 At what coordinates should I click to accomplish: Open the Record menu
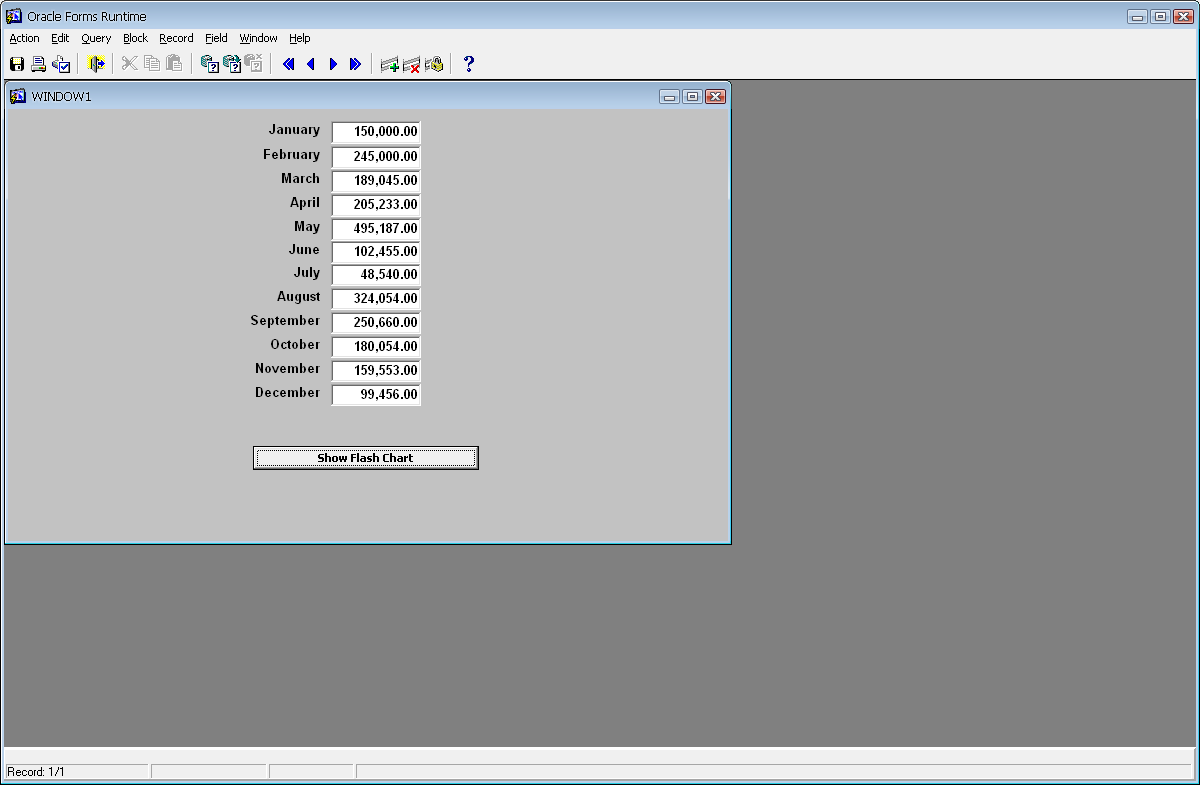(x=177, y=38)
